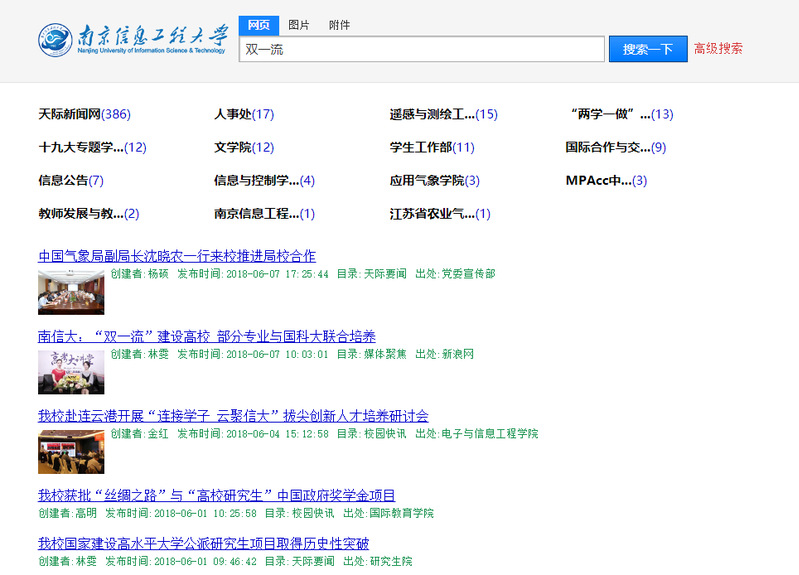
Task: Filter results by 十九大专题学 category
Action: click(92, 147)
